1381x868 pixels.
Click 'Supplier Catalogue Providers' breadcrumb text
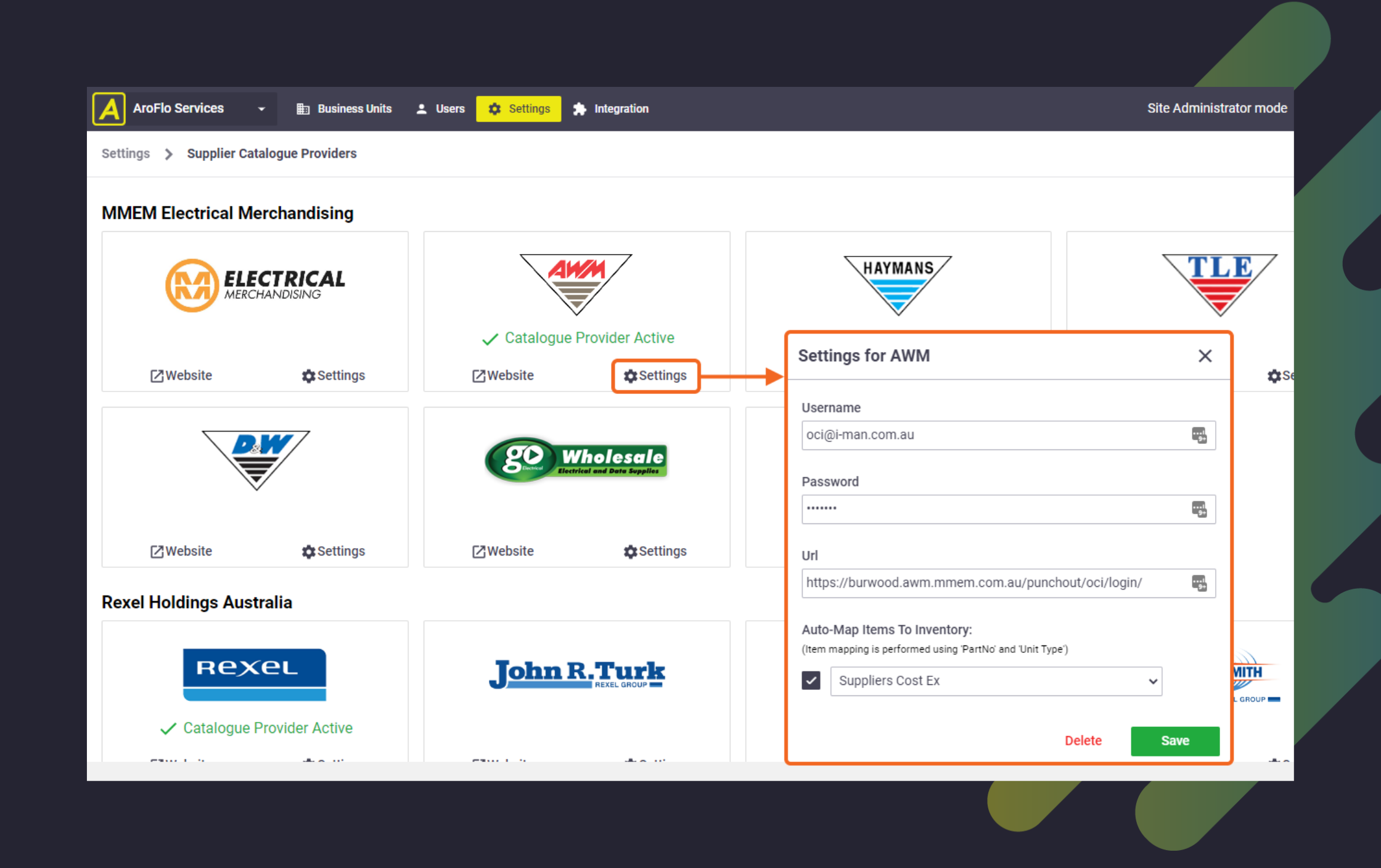272,154
